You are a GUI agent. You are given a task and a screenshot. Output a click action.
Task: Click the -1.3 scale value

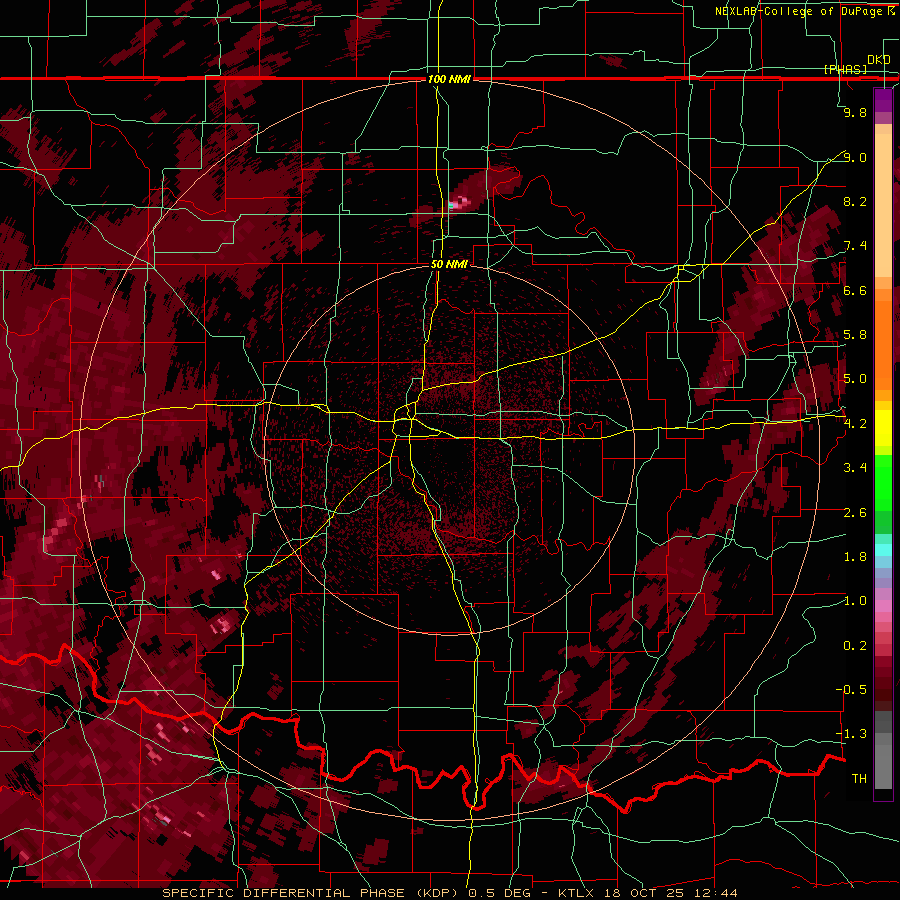point(852,734)
